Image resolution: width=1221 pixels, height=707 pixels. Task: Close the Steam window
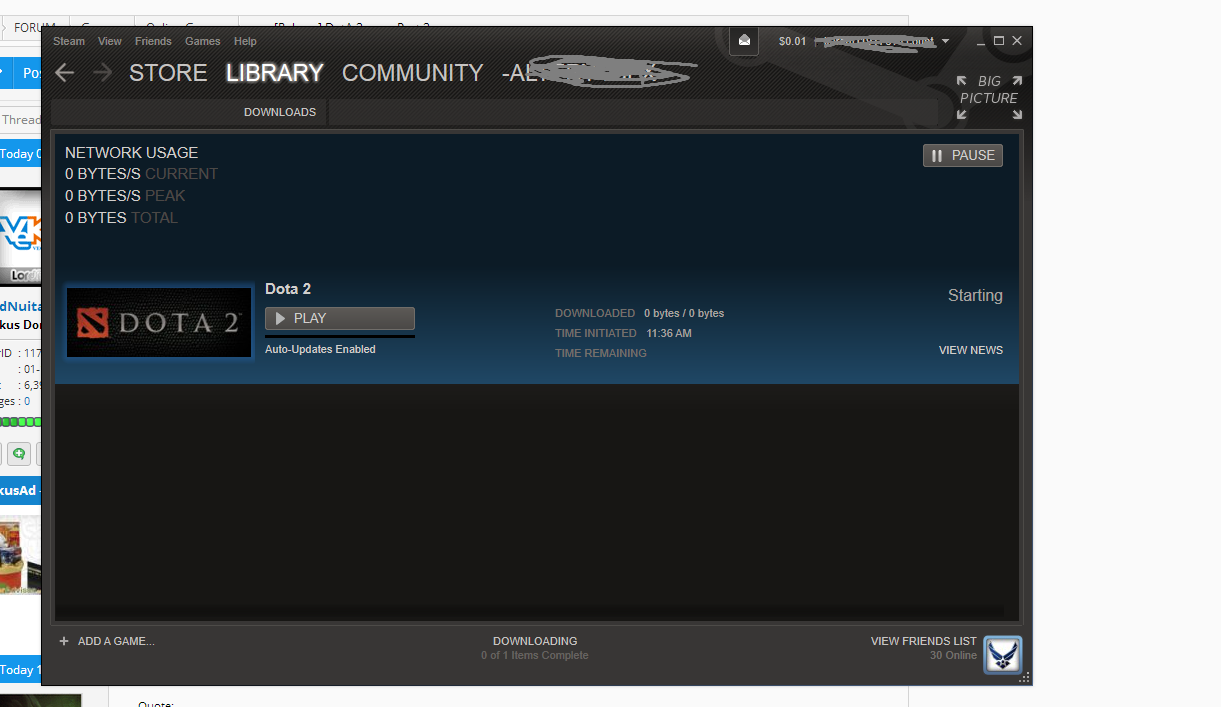click(x=1017, y=41)
